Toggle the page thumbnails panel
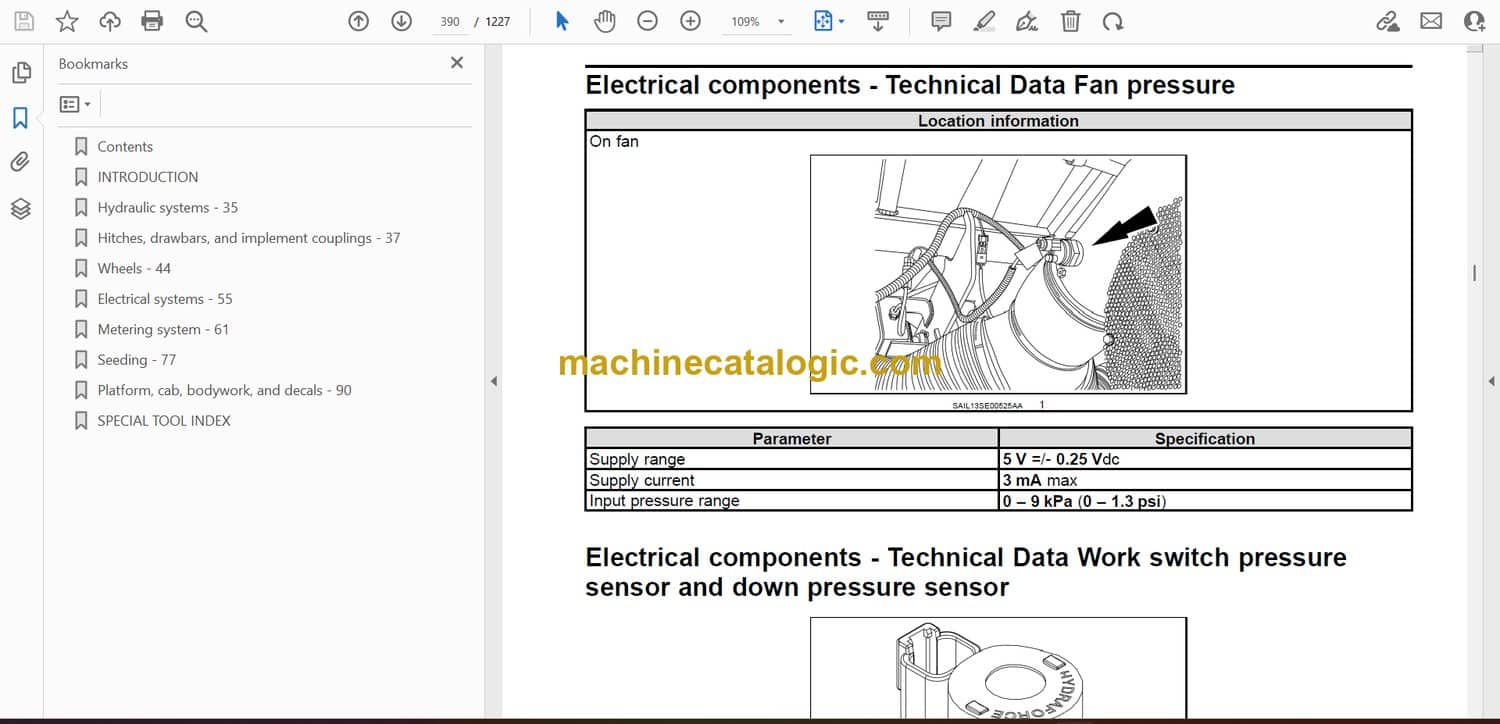The width and height of the screenshot is (1500, 724). coord(20,72)
